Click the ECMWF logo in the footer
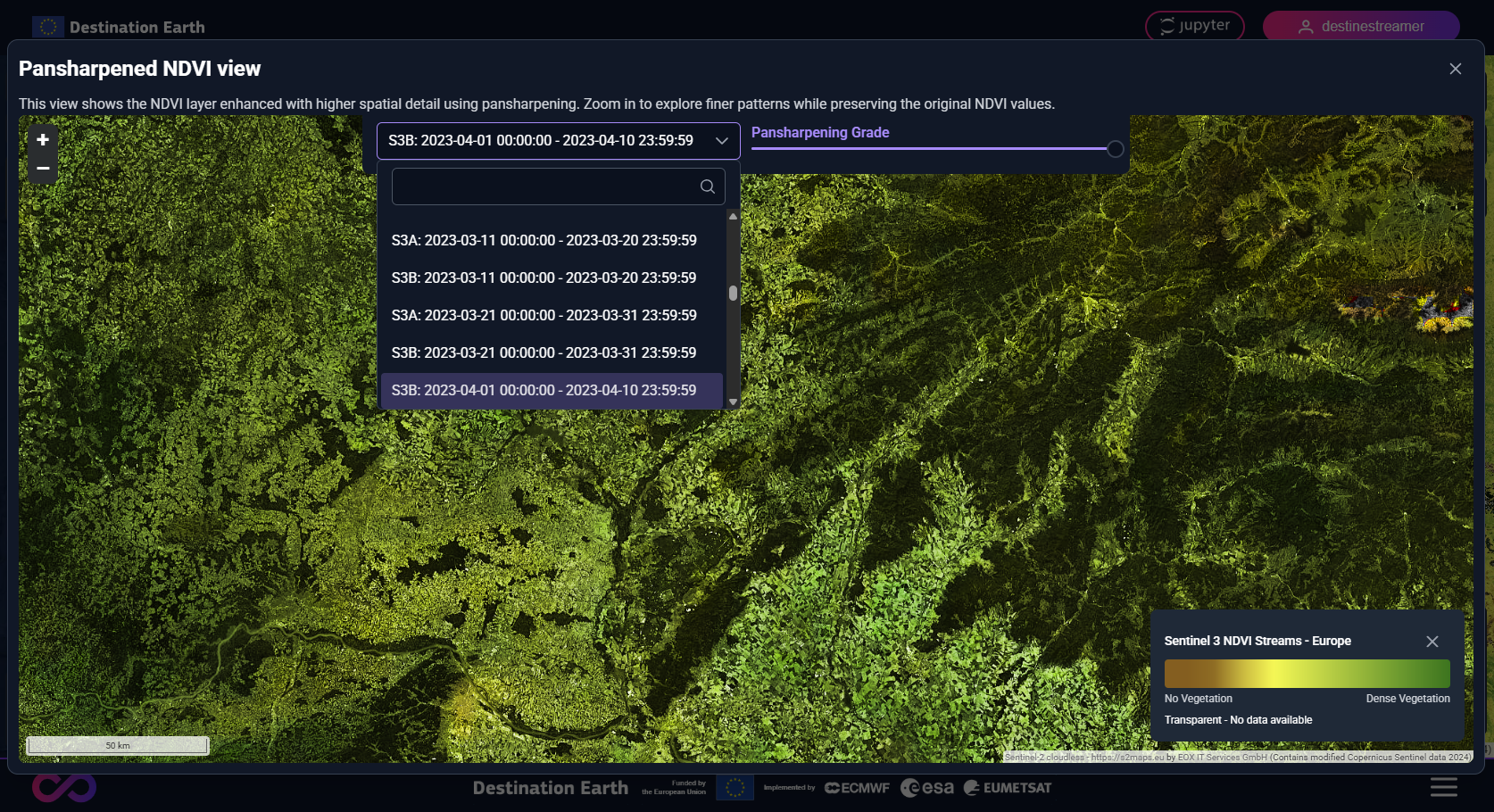 [x=856, y=787]
